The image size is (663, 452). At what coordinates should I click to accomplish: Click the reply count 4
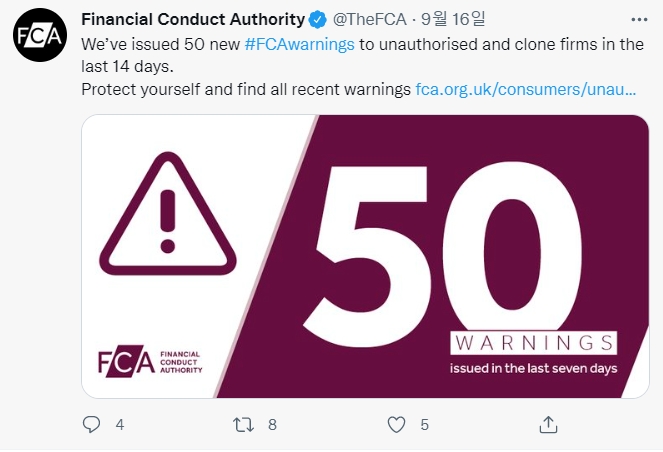[x=120, y=424]
